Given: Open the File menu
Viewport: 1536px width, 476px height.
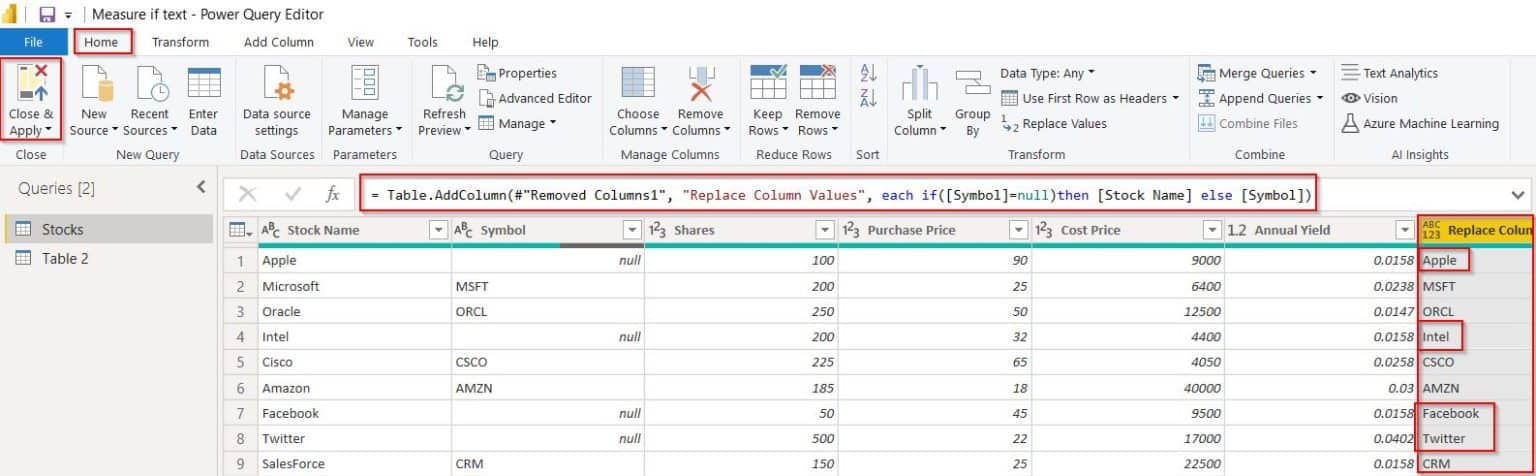Looking at the screenshot, I should [x=33, y=42].
